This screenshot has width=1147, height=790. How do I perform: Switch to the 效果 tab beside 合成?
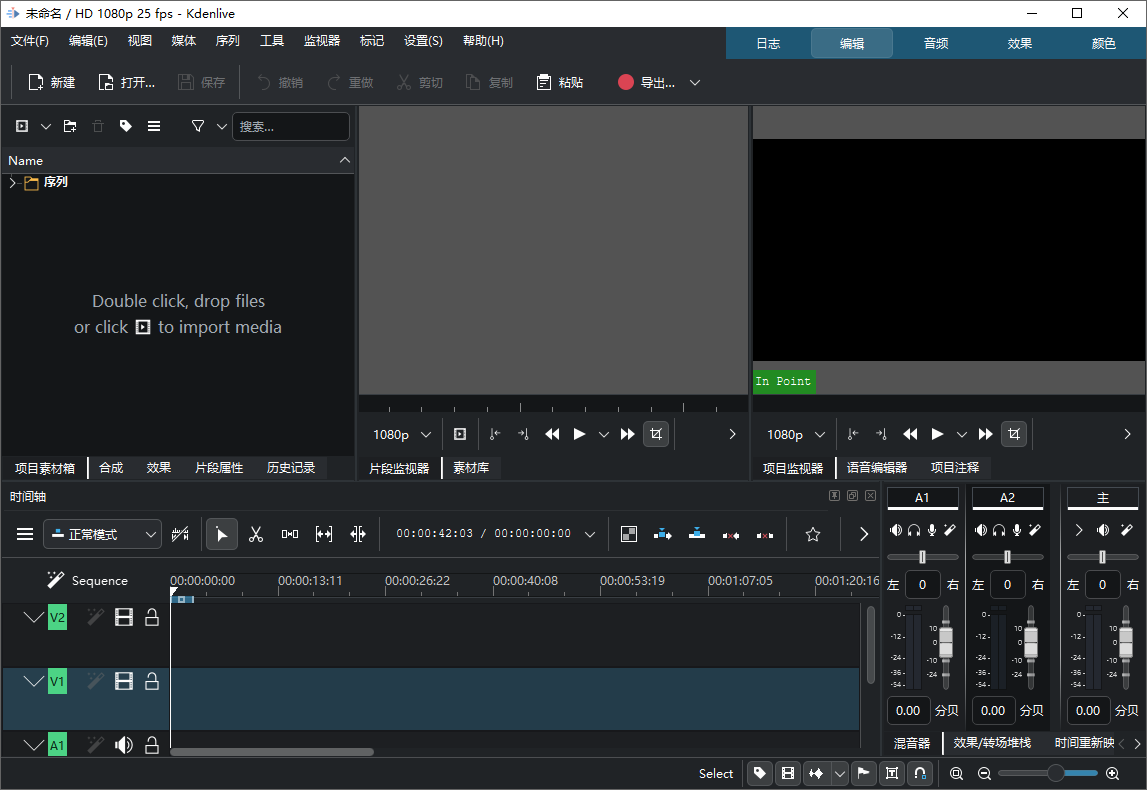tap(159, 467)
